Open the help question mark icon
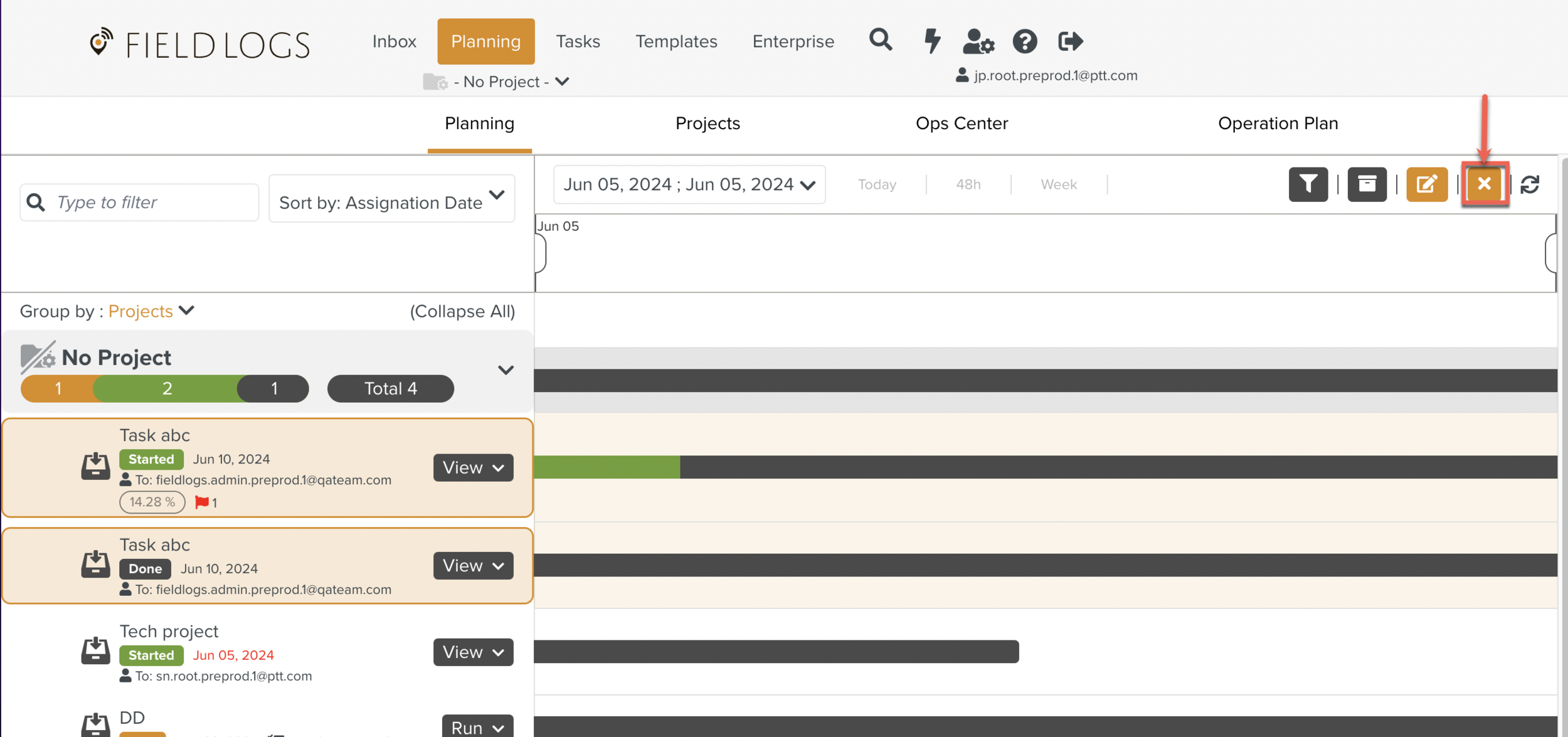 (1025, 42)
